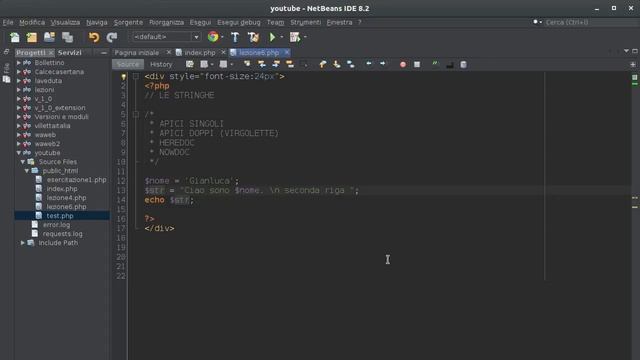The height and width of the screenshot is (360, 640).
Task: Click the green Run Project play icon
Action: [x=272, y=37]
